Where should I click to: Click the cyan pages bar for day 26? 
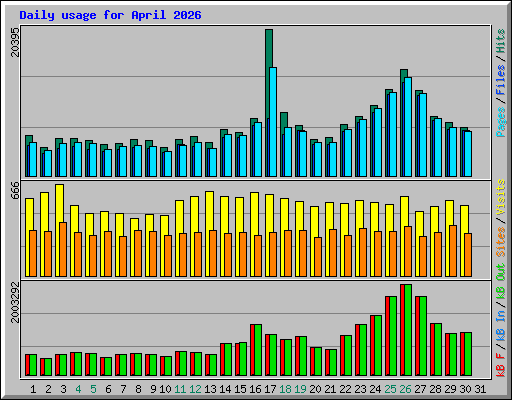(408, 127)
